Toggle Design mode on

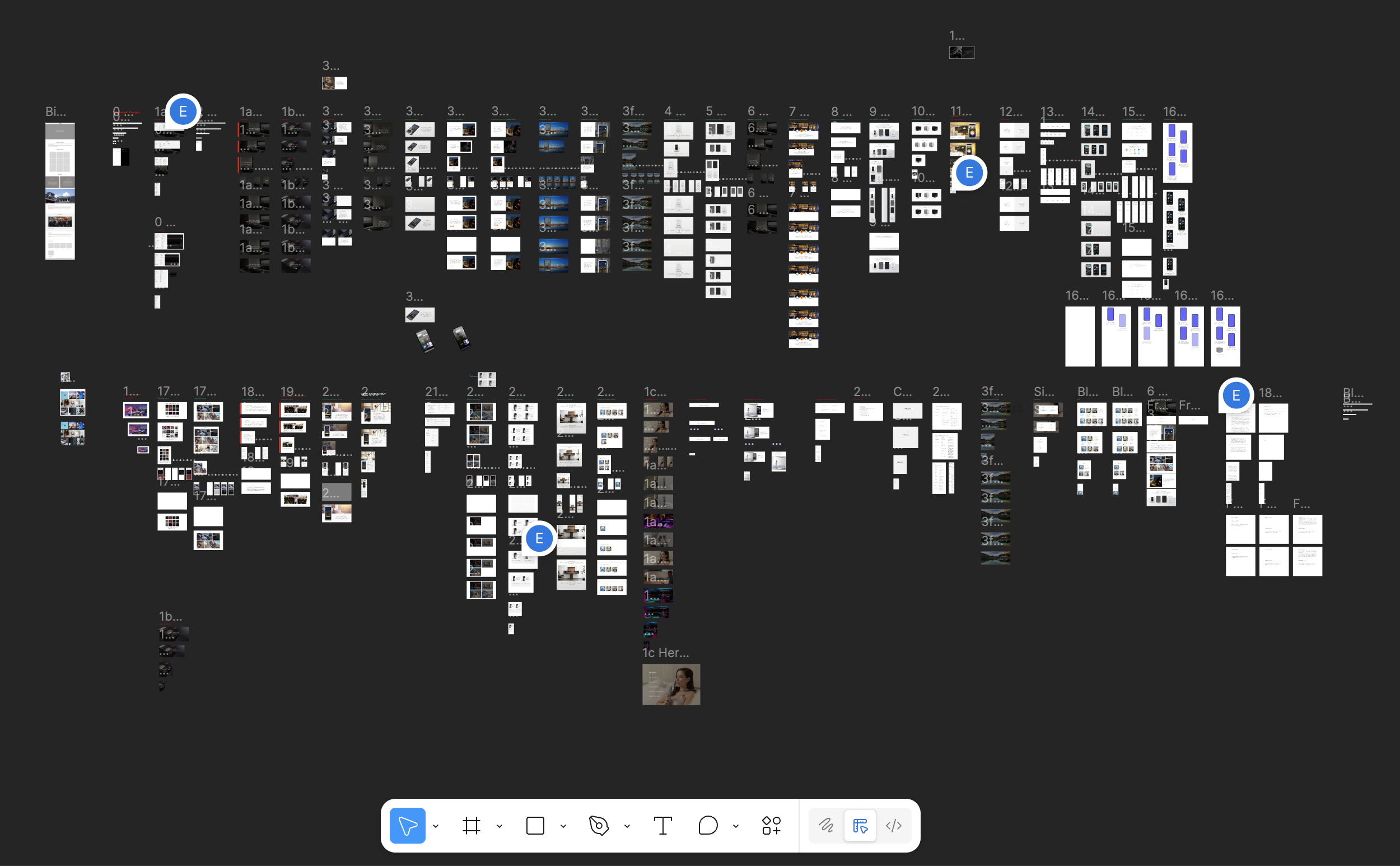coord(860,825)
